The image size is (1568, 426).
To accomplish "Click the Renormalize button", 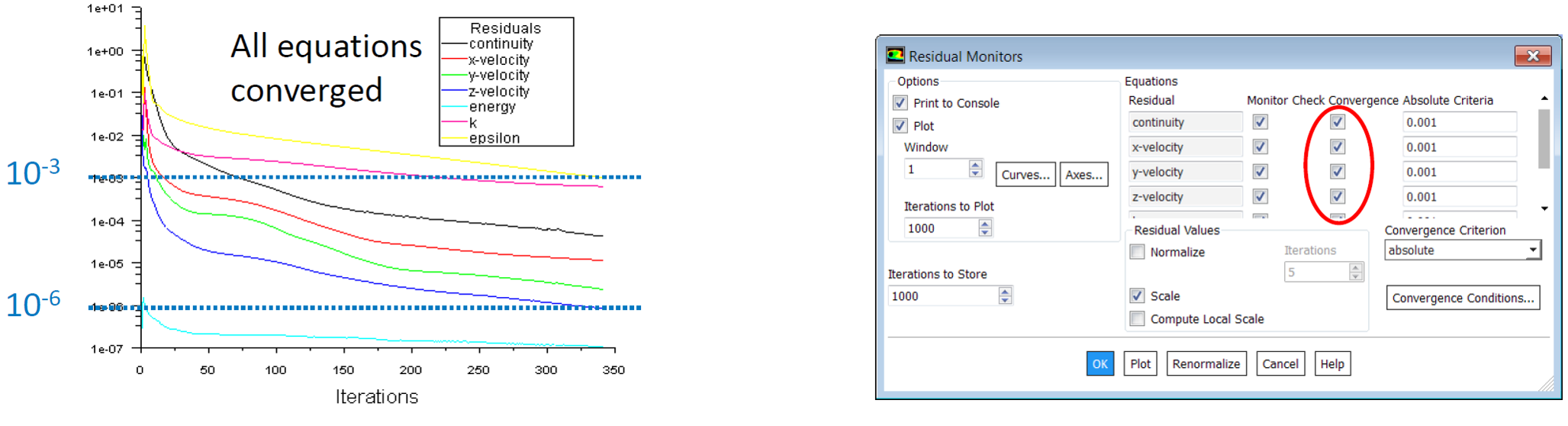I will click(1206, 364).
